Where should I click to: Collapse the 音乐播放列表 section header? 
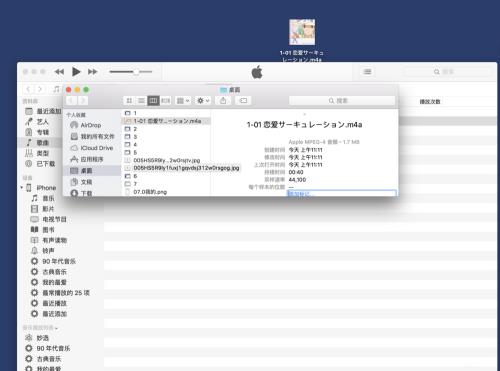40,328
